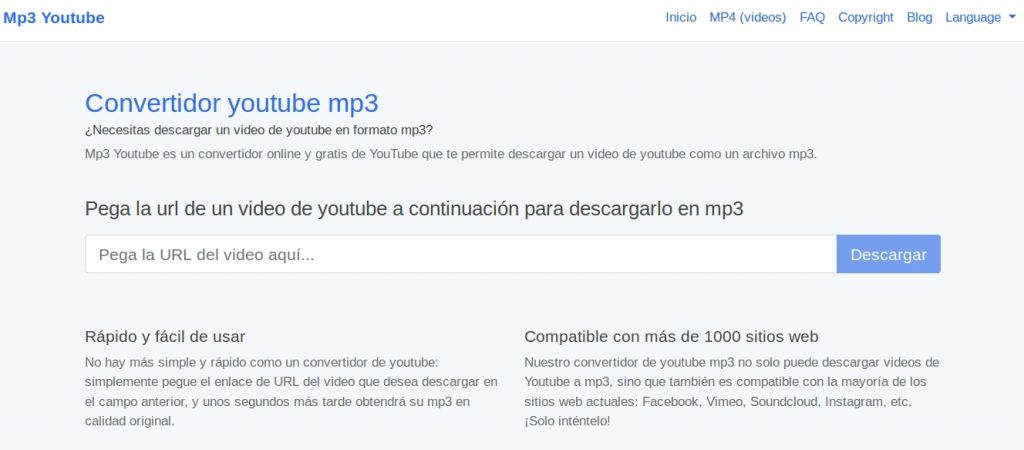The height and width of the screenshot is (450, 1024).
Task: Click the '¿Necesitas descargar un video' subtitle
Action: click(x=259, y=130)
